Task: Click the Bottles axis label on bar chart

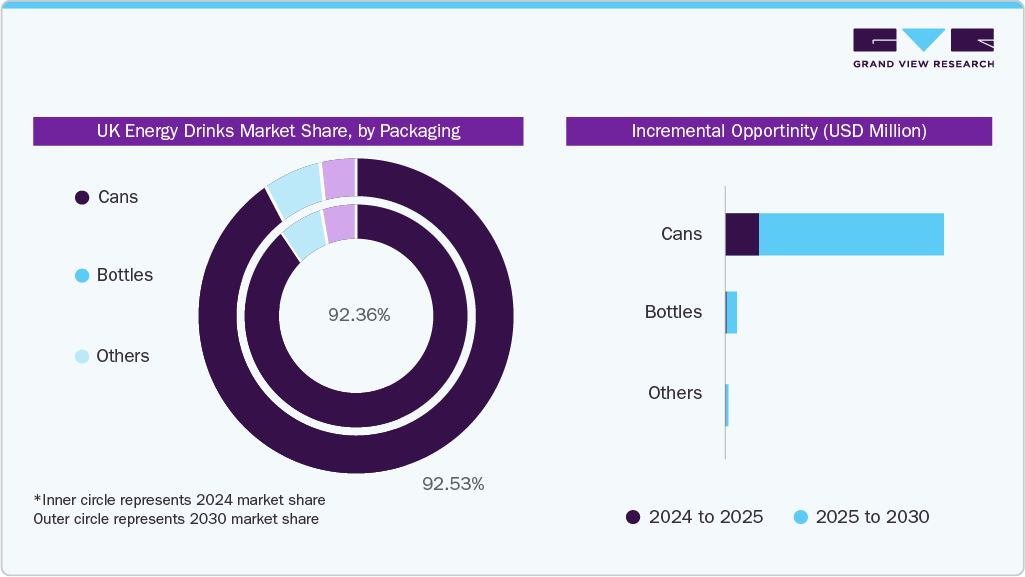Action: point(673,312)
